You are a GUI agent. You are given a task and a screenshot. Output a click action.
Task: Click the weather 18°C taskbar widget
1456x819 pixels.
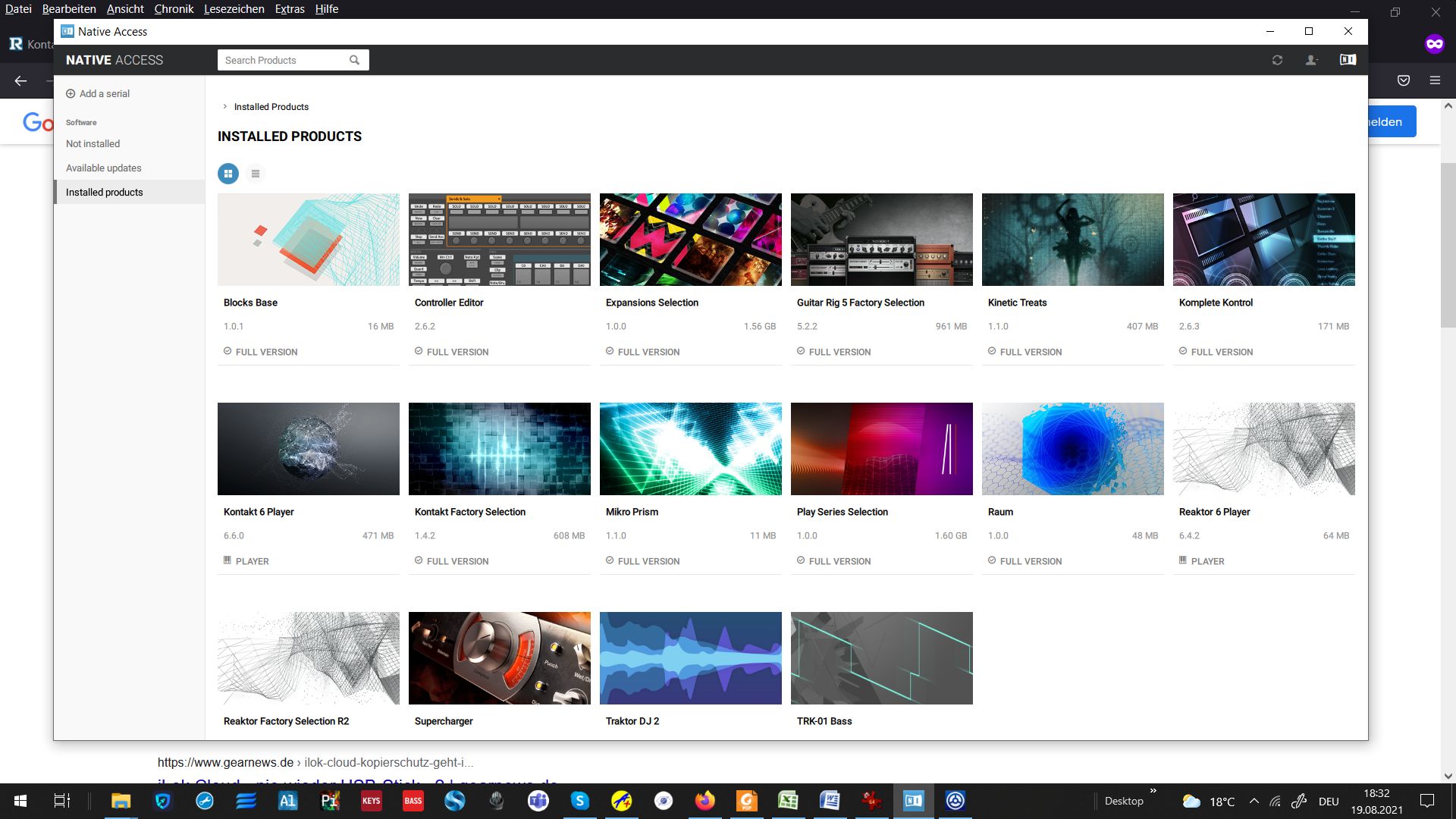click(x=1209, y=802)
